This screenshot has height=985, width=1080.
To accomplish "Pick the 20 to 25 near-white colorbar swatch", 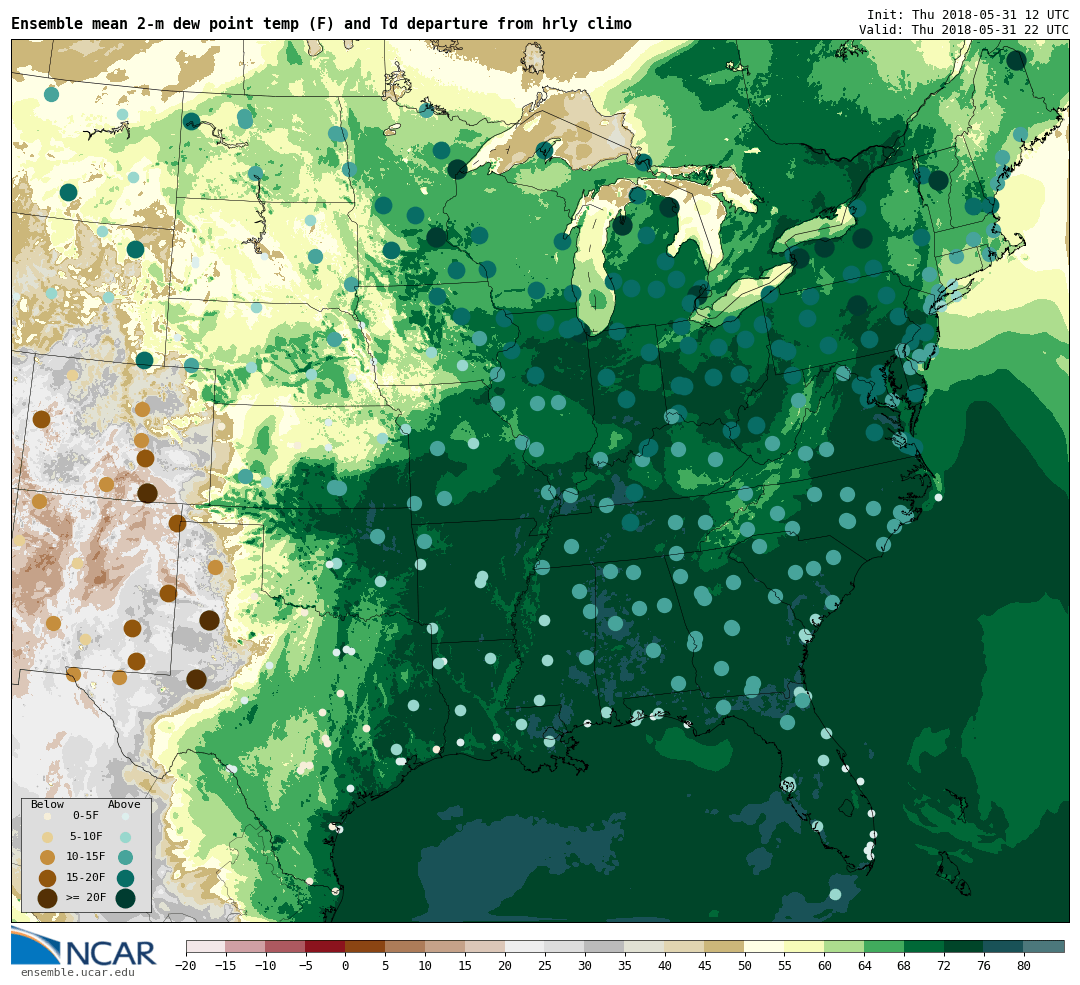I will [x=526, y=946].
